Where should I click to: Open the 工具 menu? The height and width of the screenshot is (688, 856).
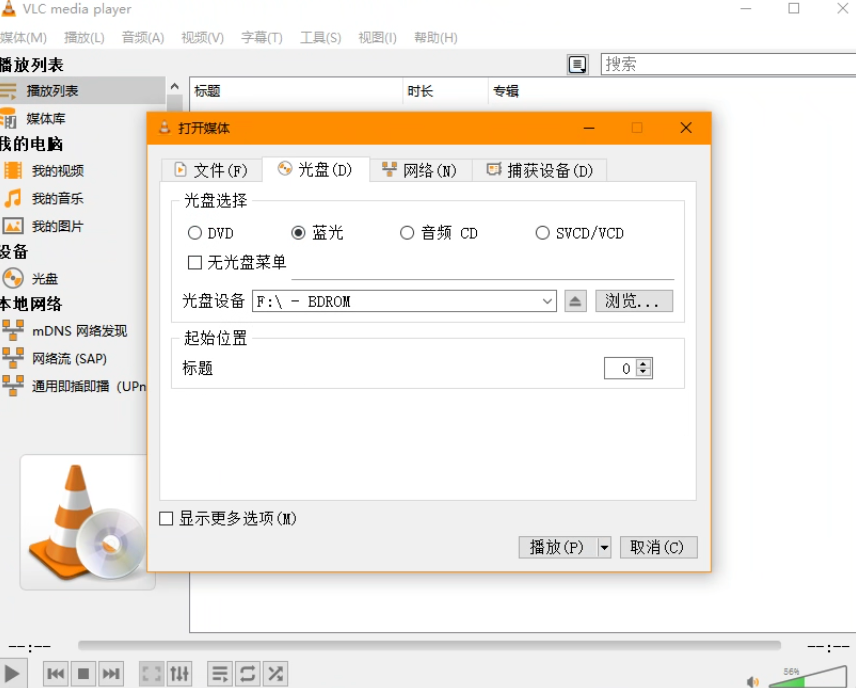[x=321, y=37]
